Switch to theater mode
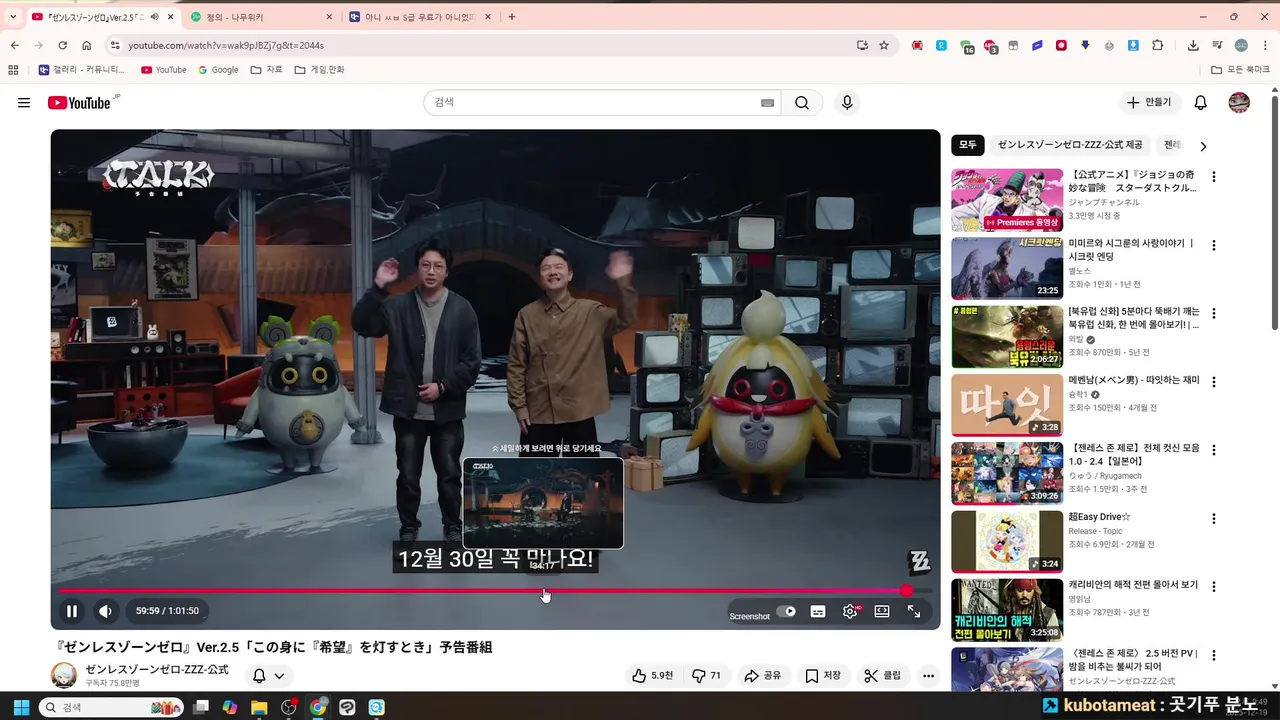This screenshot has height=720, width=1280. pyautogui.click(x=882, y=611)
